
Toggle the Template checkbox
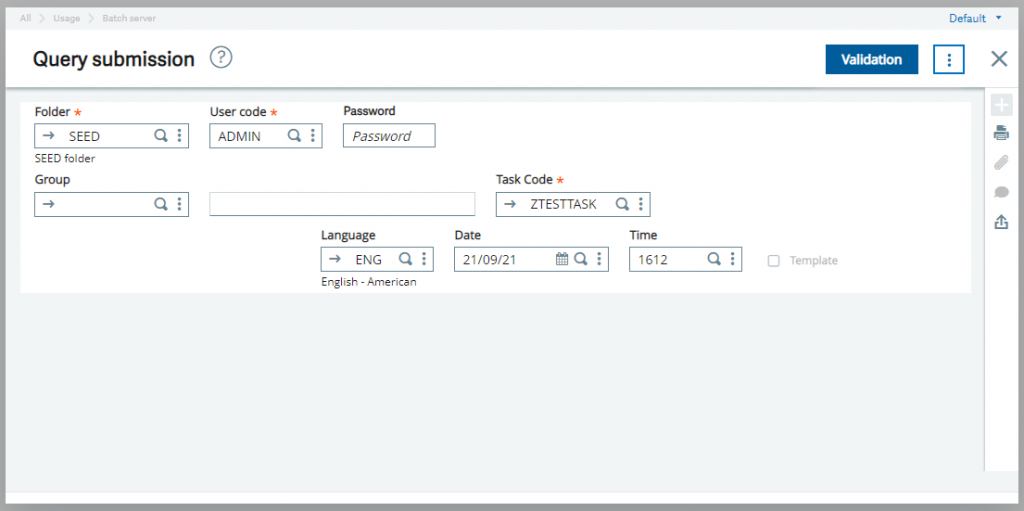point(774,261)
